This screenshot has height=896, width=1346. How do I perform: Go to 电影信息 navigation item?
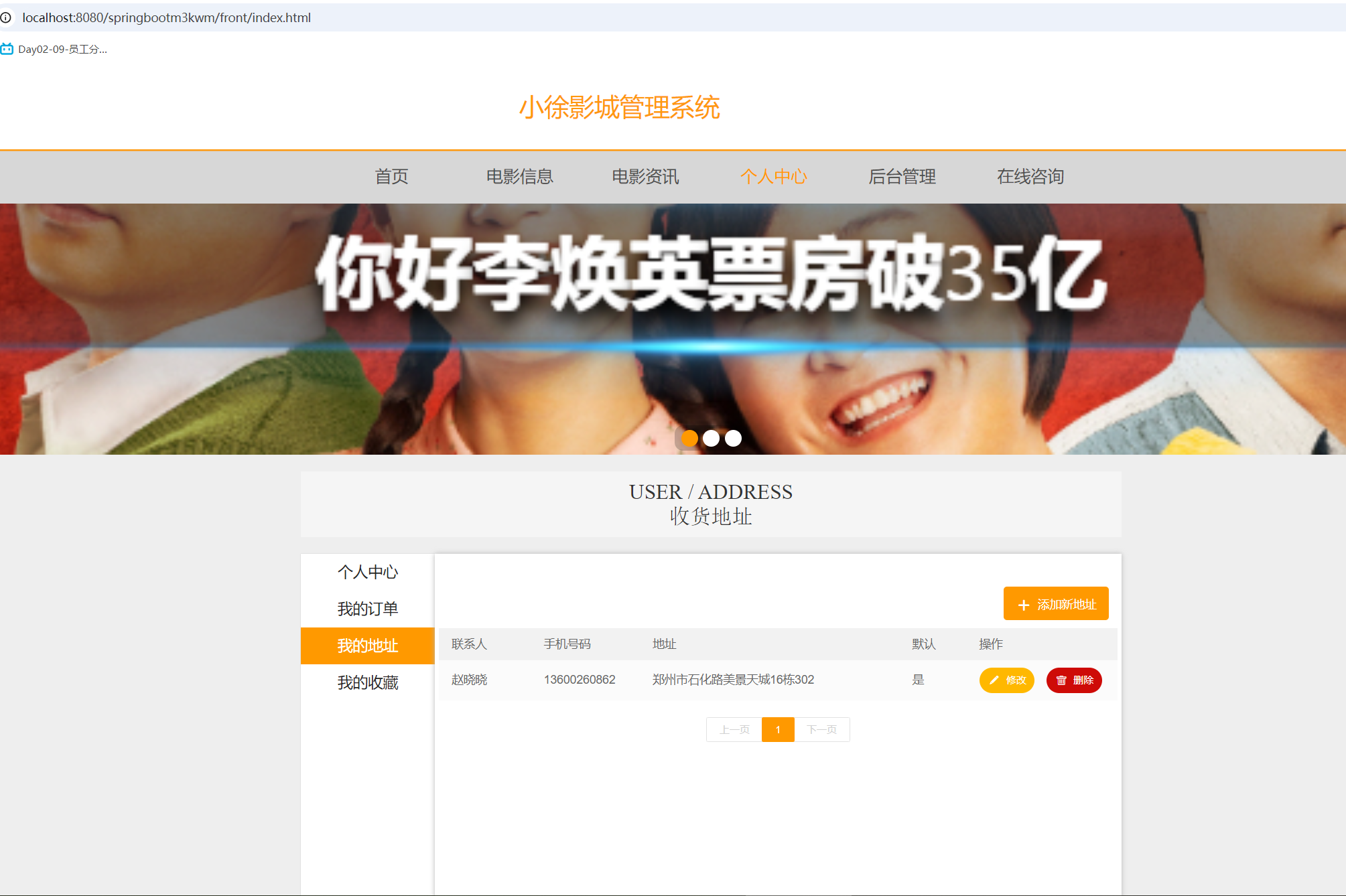point(519,176)
